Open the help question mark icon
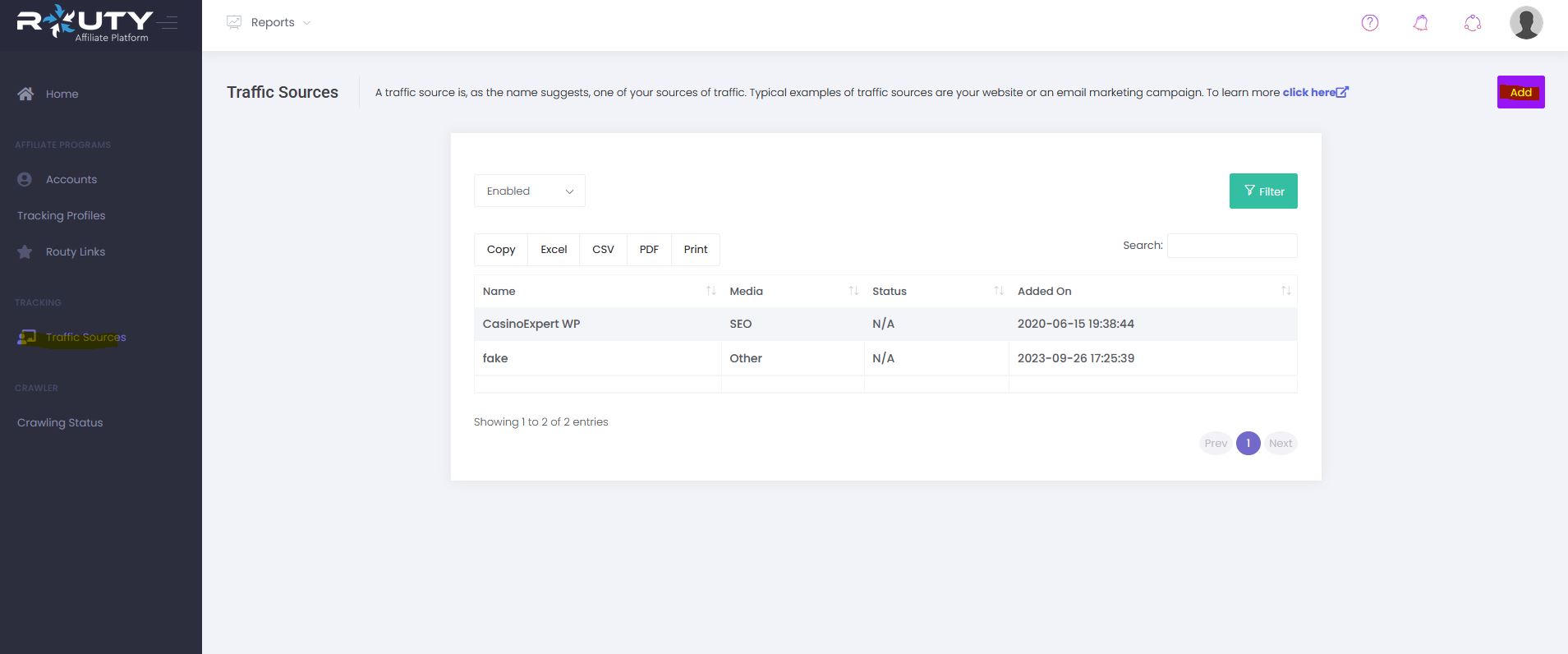 pos(1369,23)
